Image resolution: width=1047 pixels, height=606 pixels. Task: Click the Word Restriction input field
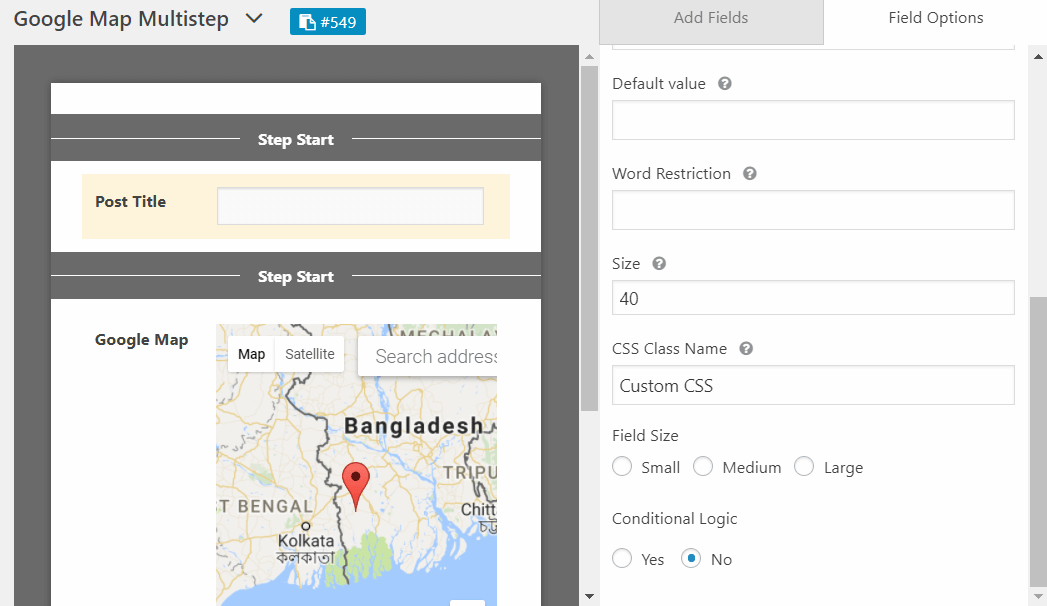pyautogui.click(x=813, y=210)
